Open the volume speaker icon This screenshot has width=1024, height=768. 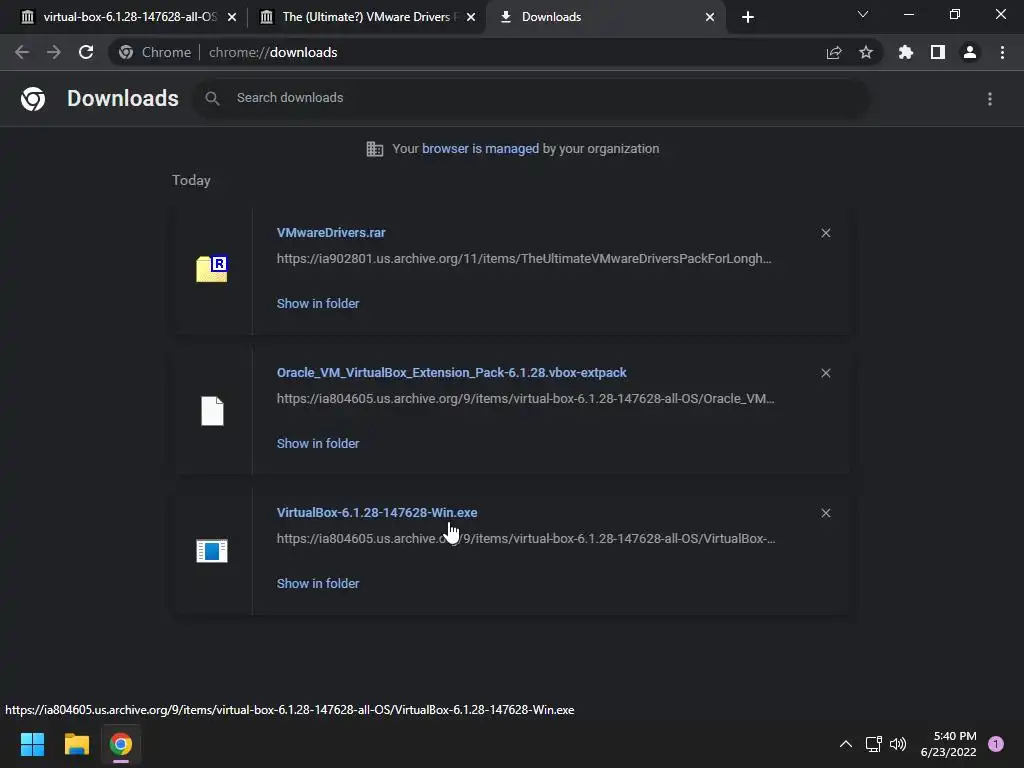[898, 744]
